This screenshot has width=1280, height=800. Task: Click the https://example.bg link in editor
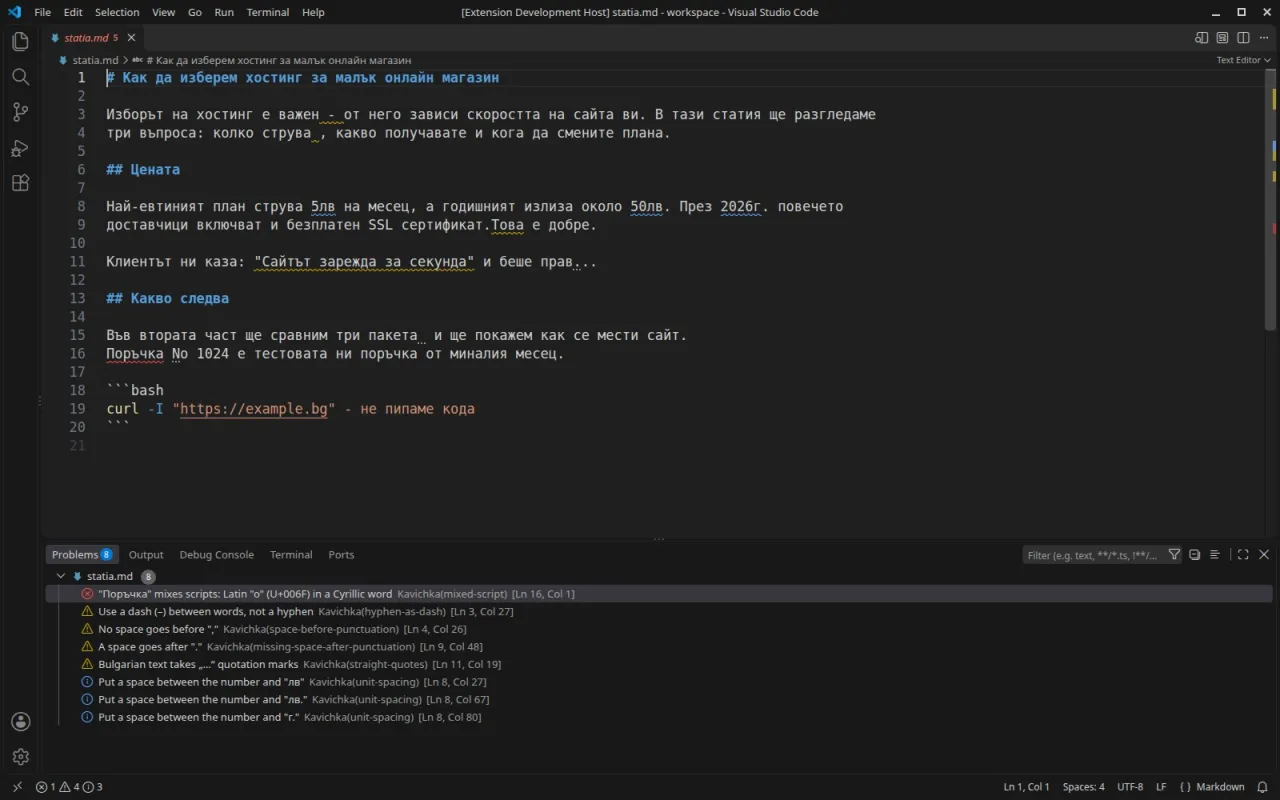(x=254, y=408)
